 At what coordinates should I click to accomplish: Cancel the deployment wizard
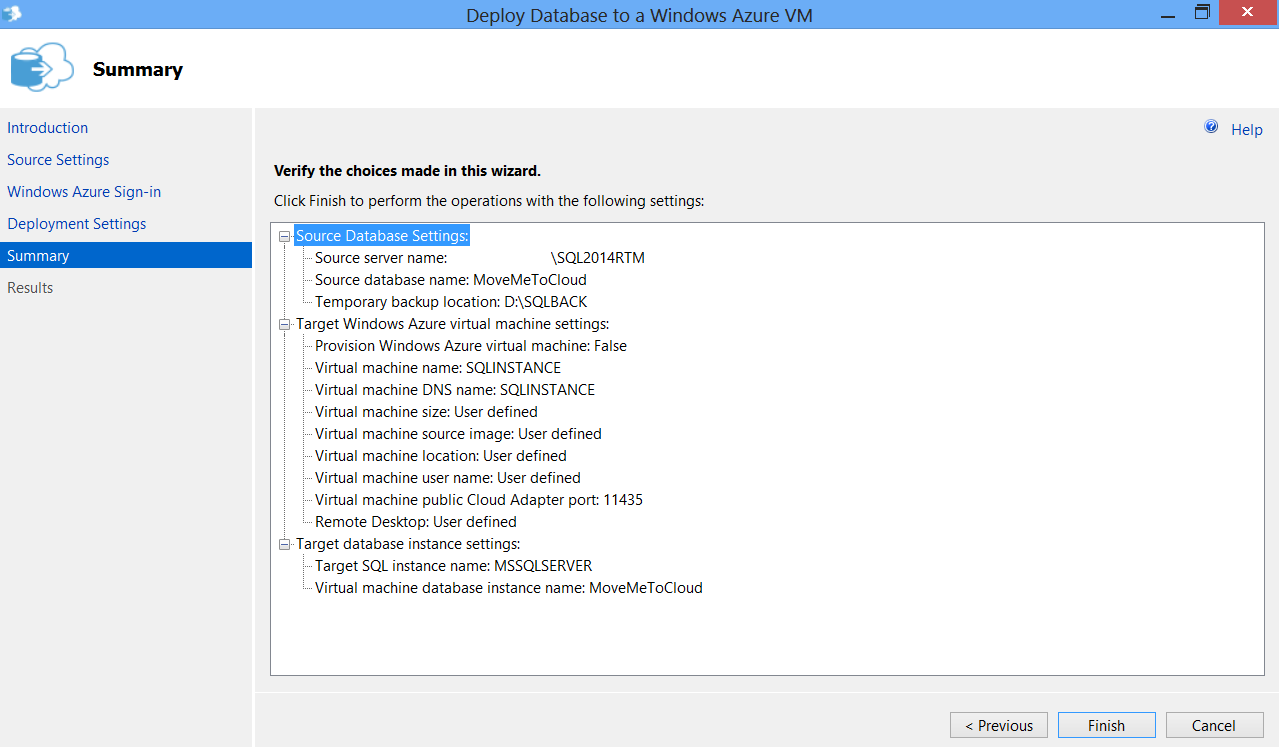[x=1213, y=725]
